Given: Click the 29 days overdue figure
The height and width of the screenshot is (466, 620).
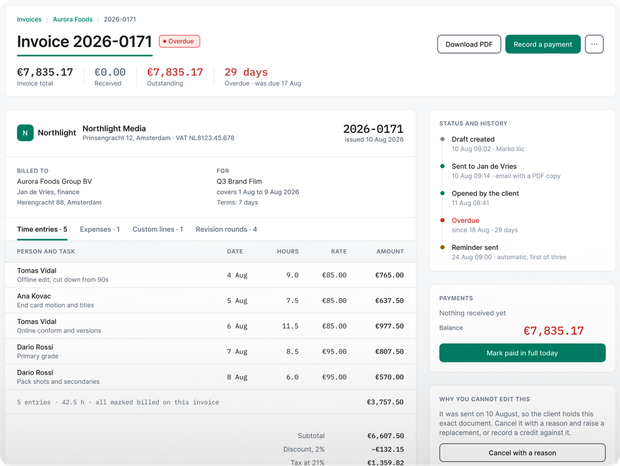Looking at the screenshot, I should 246,72.
